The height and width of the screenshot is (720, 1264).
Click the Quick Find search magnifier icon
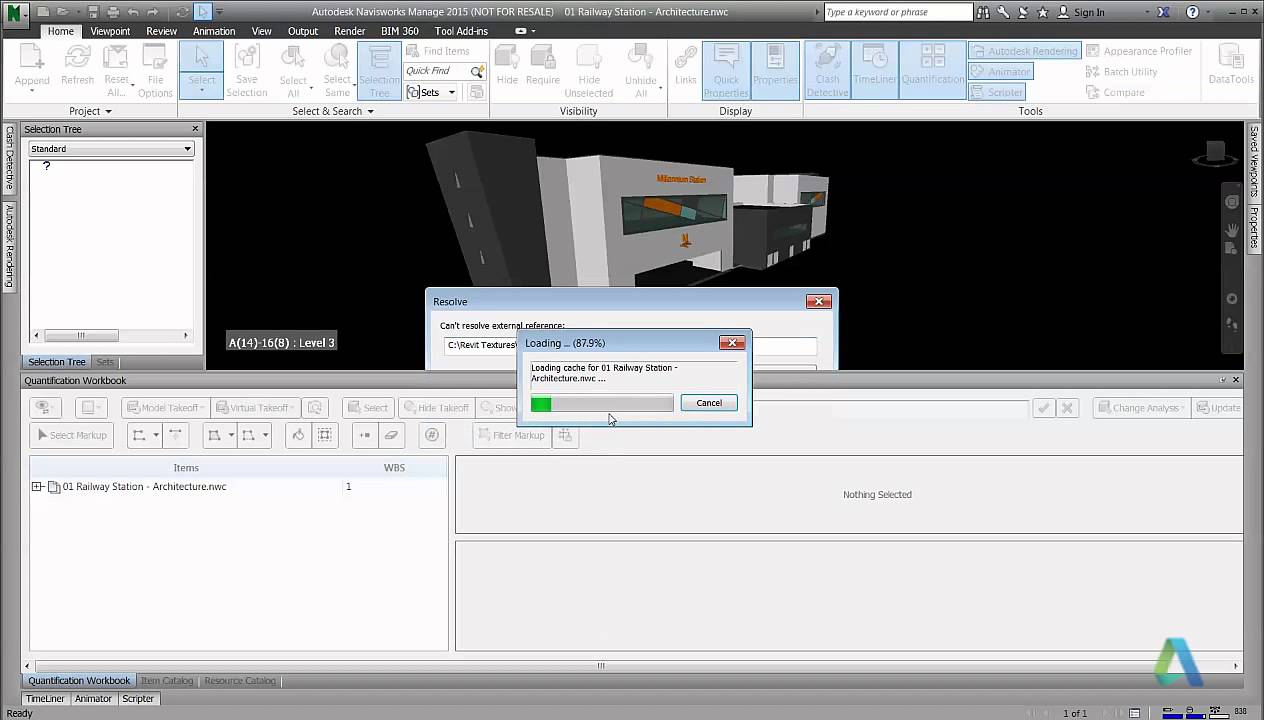click(x=477, y=71)
